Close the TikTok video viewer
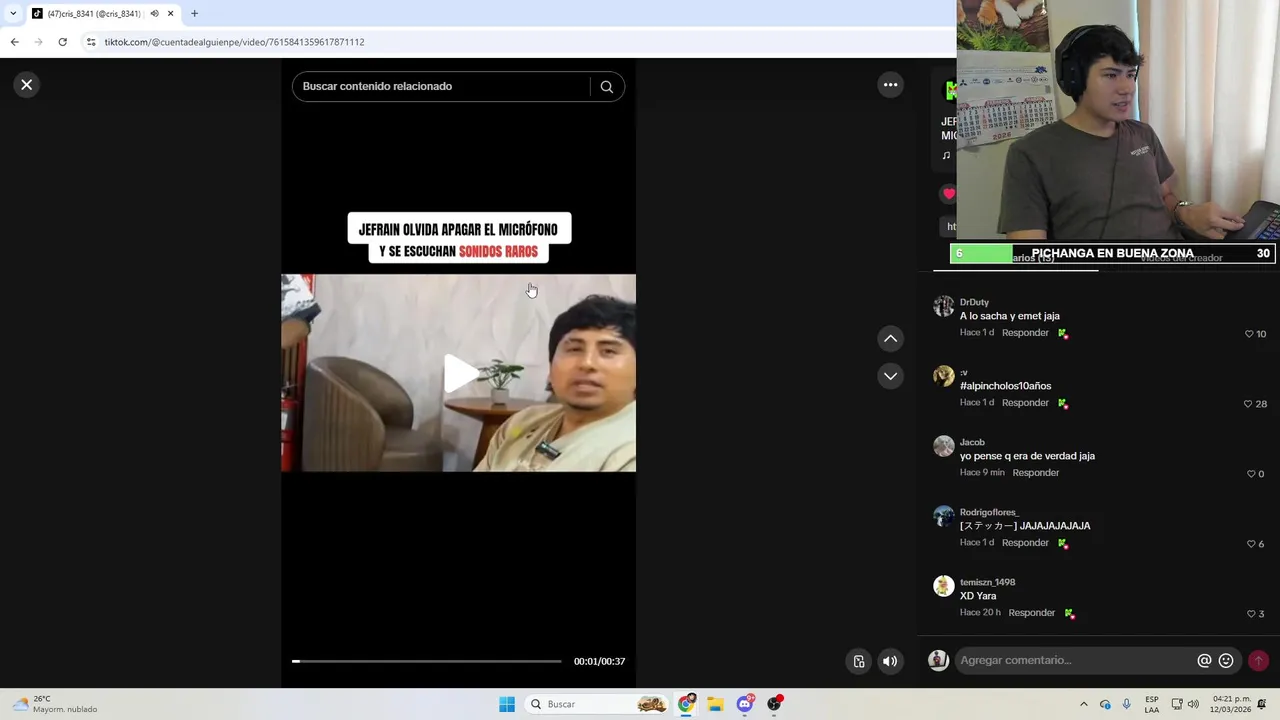Image resolution: width=1280 pixels, height=720 pixels. point(27,85)
